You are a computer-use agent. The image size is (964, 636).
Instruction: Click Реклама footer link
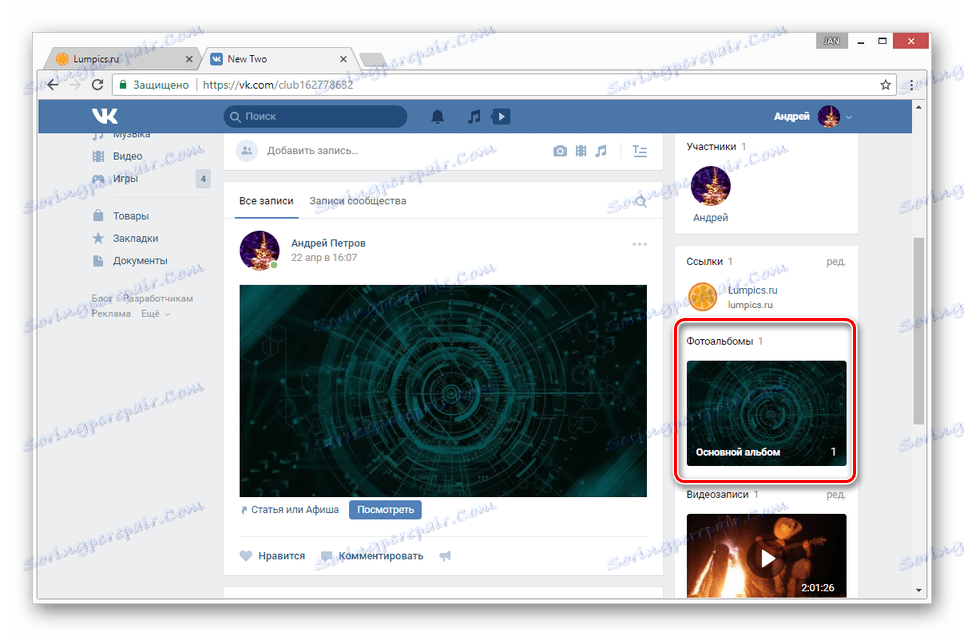111,314
